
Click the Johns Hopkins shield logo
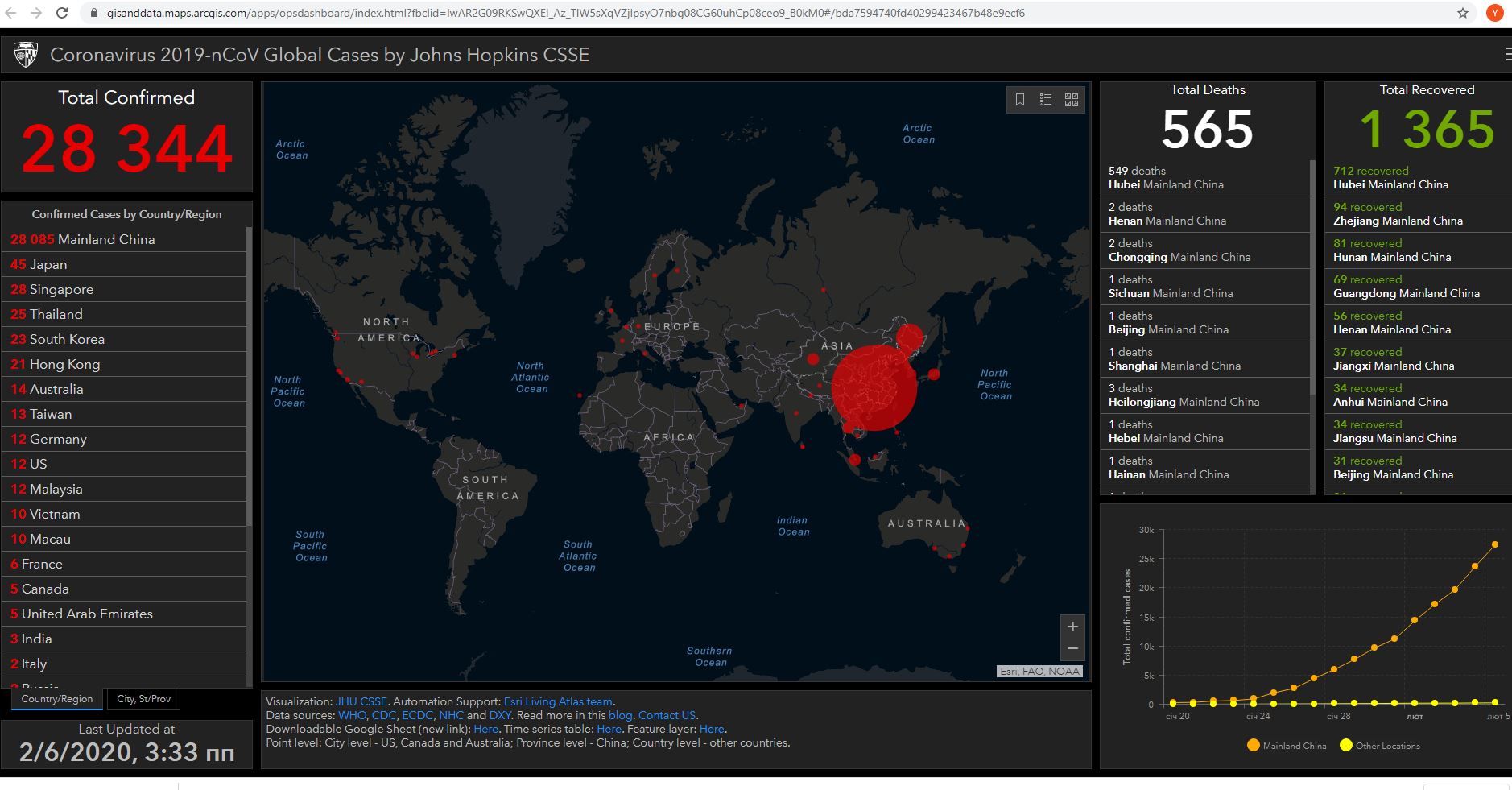click(26, 55)
